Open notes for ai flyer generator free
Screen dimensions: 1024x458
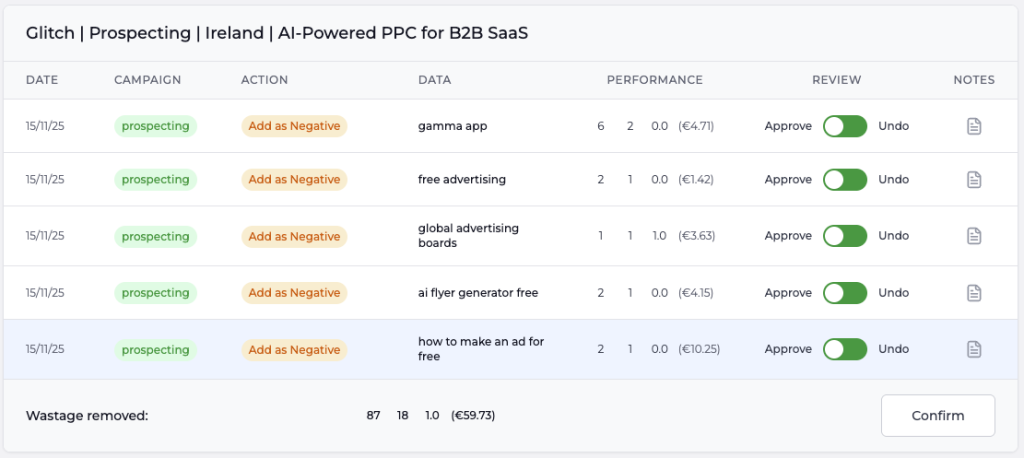click(974, 293)
